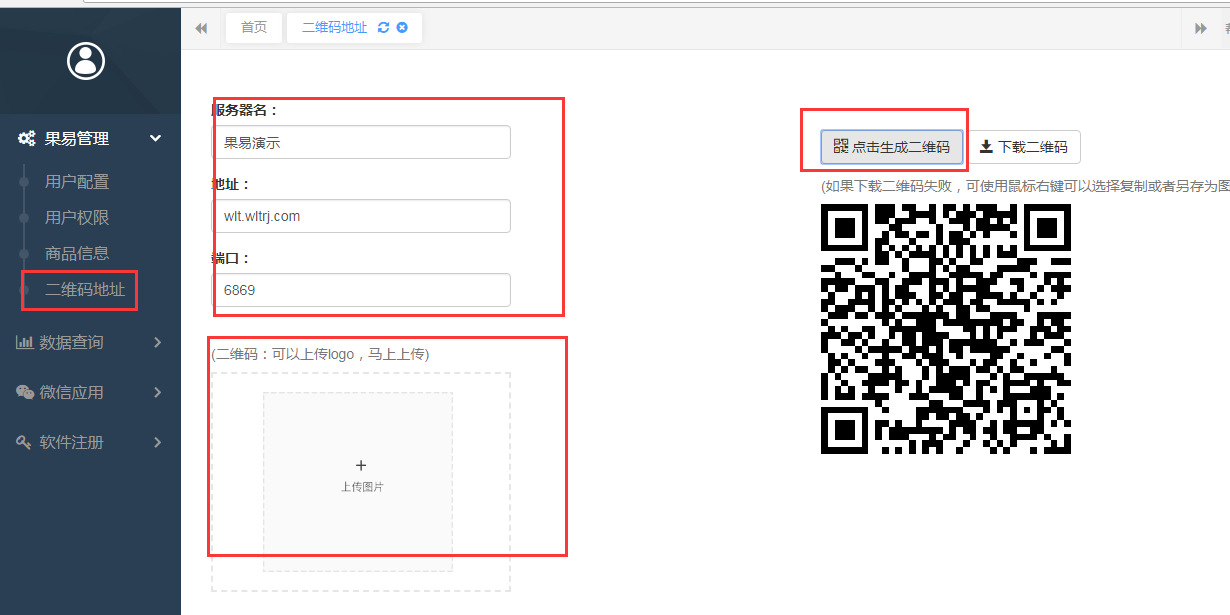
Task: Click the 地址 input field
Action: coord(361,216)
